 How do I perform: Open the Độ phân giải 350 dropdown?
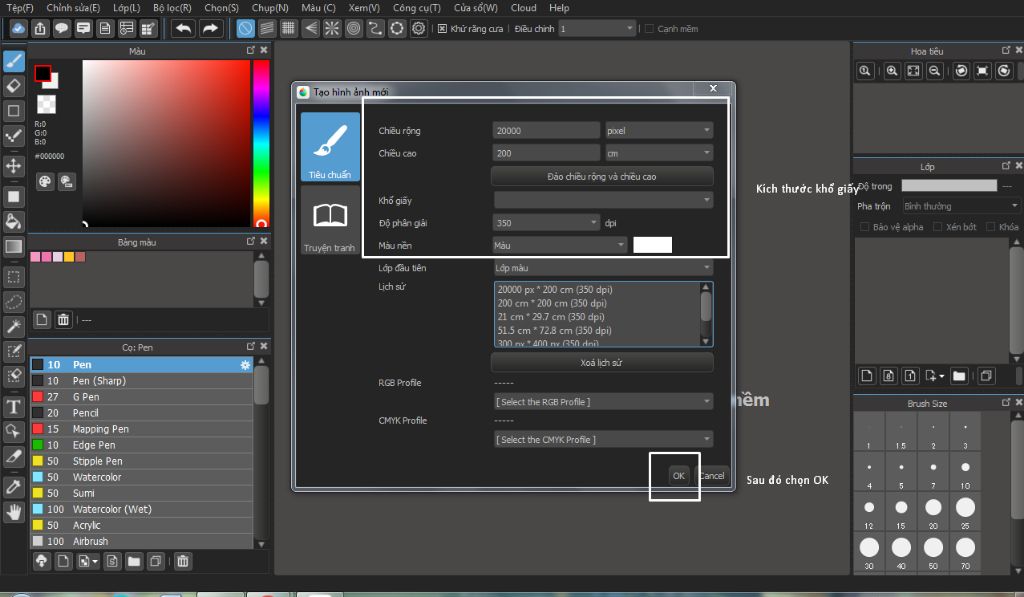click(x=546, y=223)
